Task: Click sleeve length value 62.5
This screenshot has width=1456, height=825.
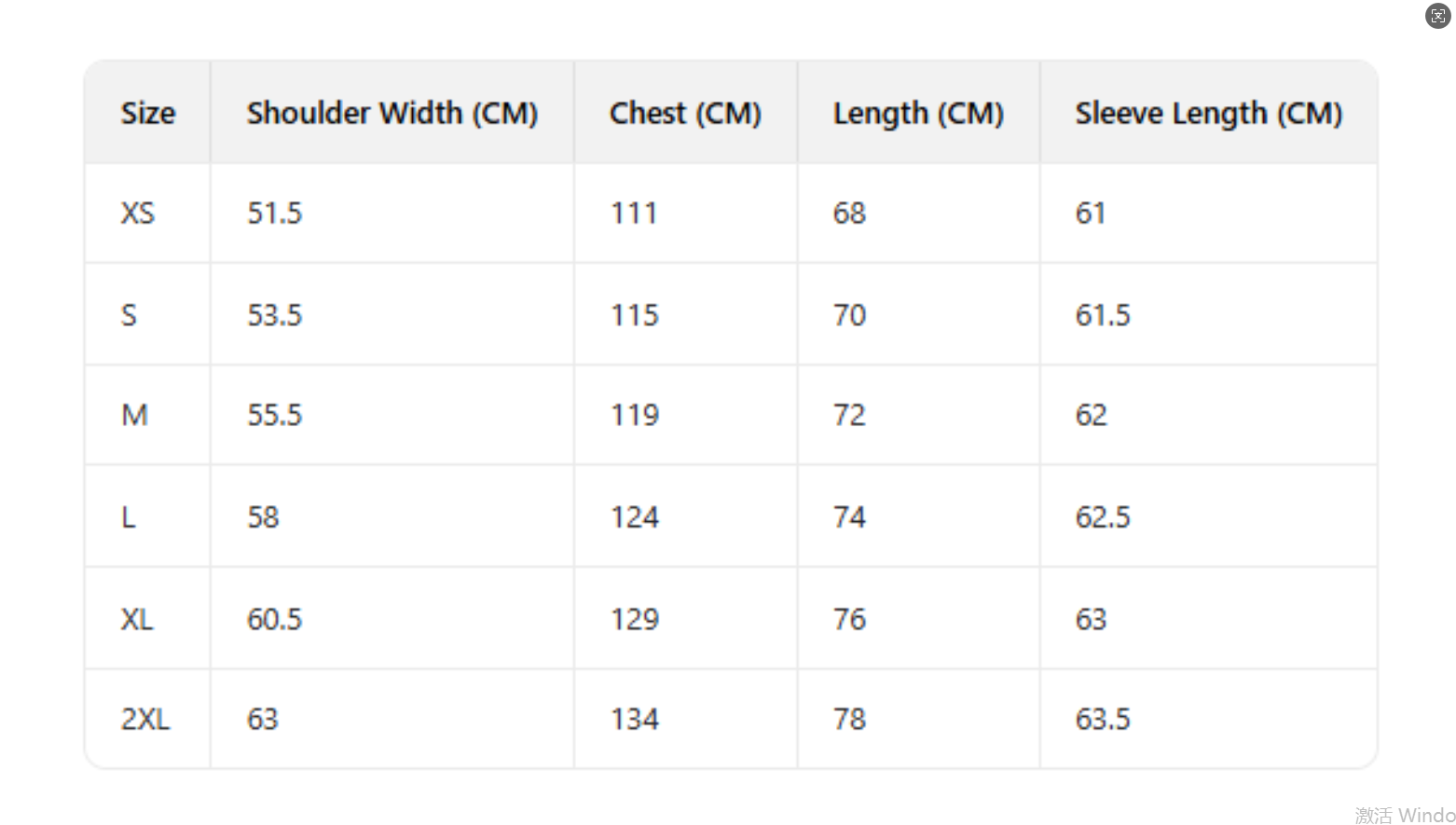Action: [1103, 517]
